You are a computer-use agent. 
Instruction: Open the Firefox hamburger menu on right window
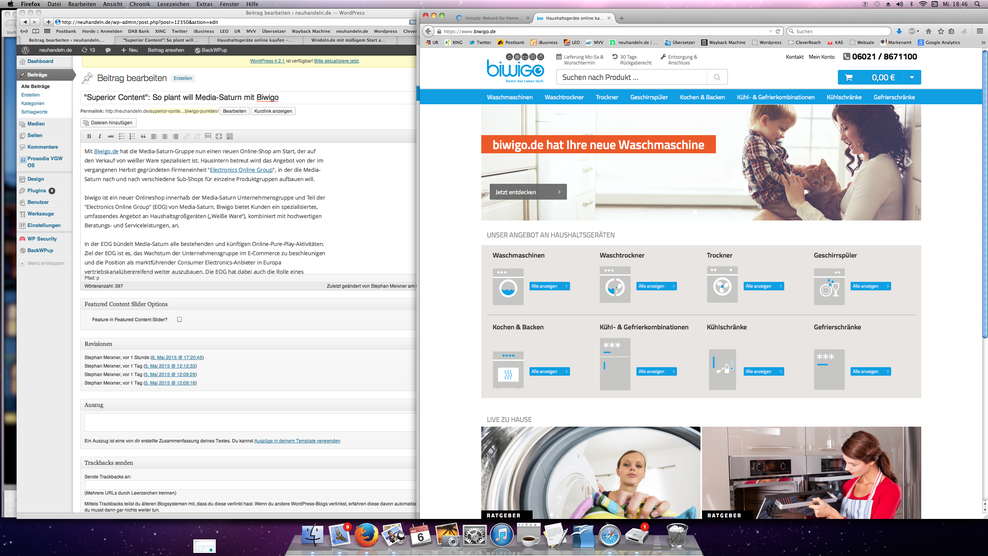coord(980,31)
